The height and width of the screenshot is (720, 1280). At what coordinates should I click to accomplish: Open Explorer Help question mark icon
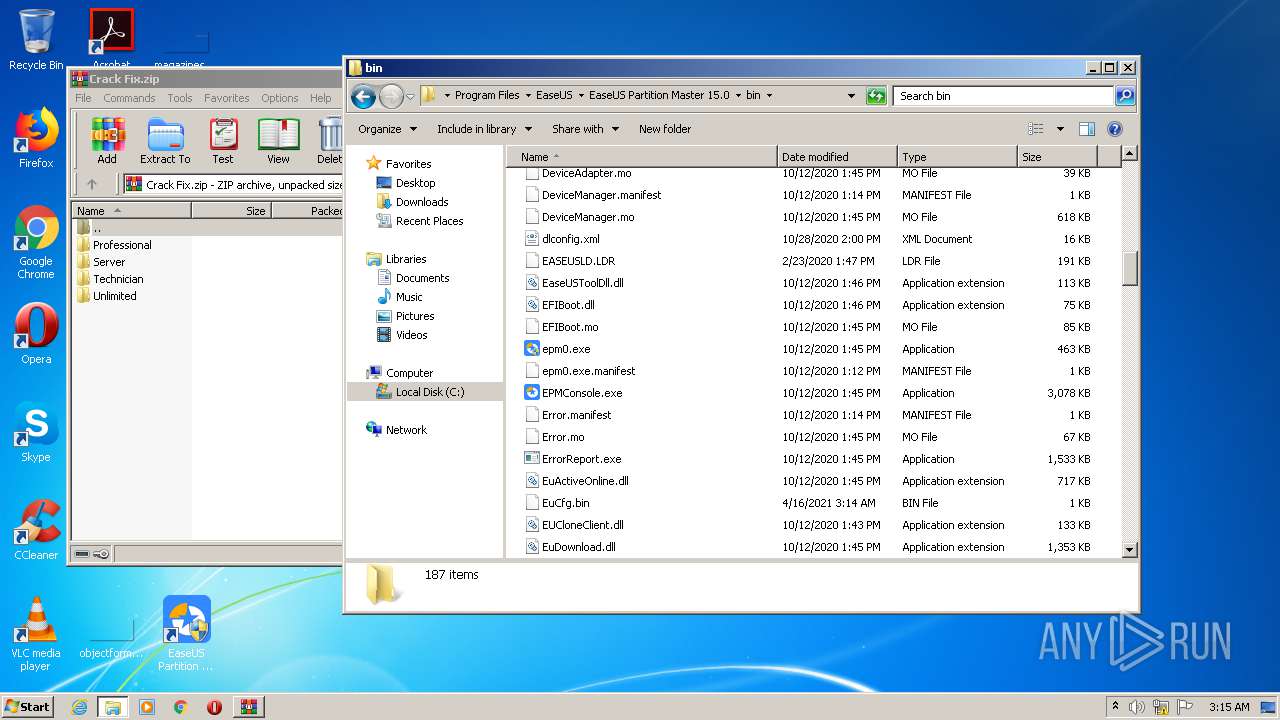pyautogui.click(x=1115, y=129)
